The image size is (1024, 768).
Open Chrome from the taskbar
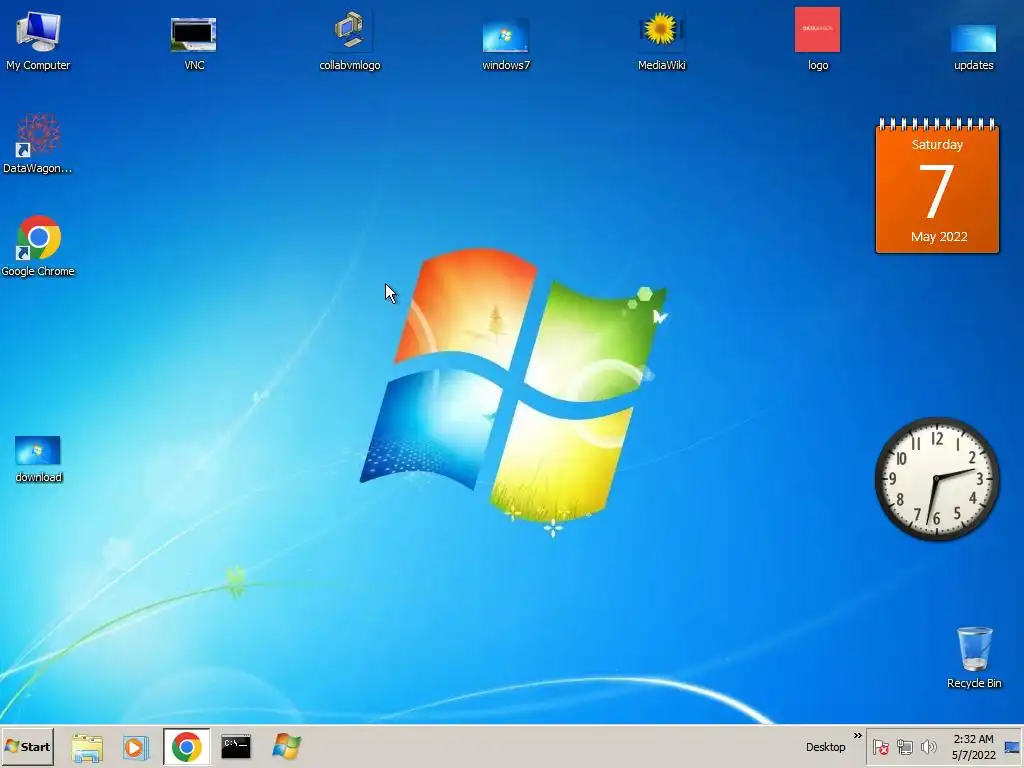(187, 747)
